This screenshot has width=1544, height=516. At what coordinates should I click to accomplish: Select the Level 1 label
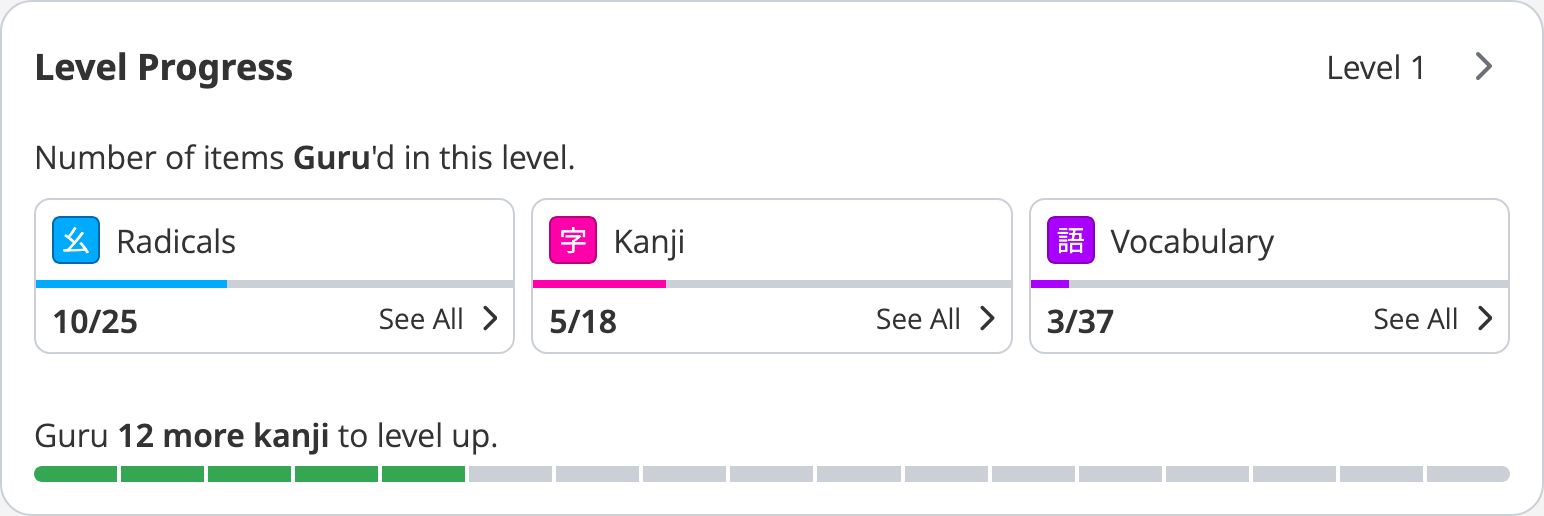[1375, 68]
